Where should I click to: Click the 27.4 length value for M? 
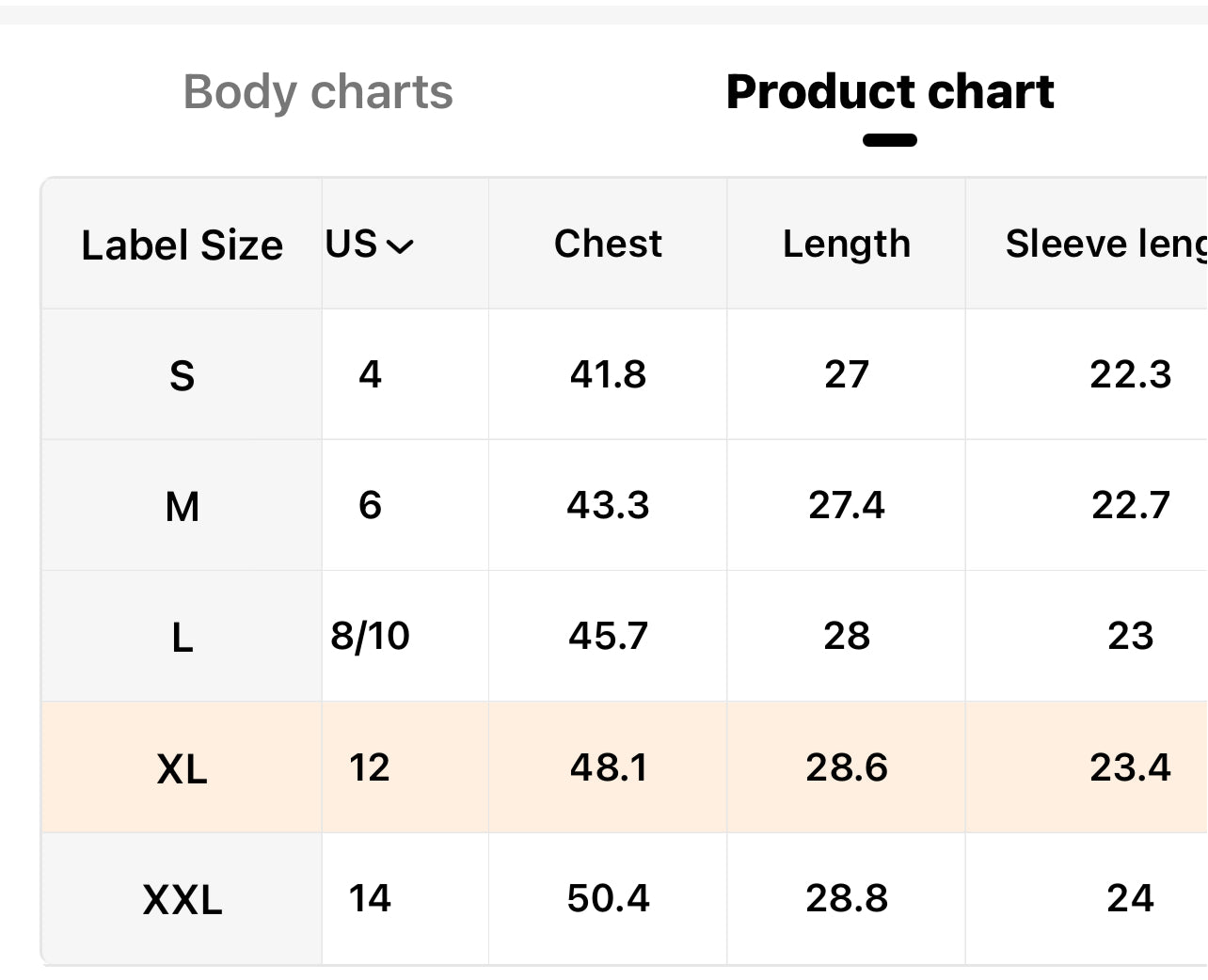pyautogui.click(x=846, y=505)
